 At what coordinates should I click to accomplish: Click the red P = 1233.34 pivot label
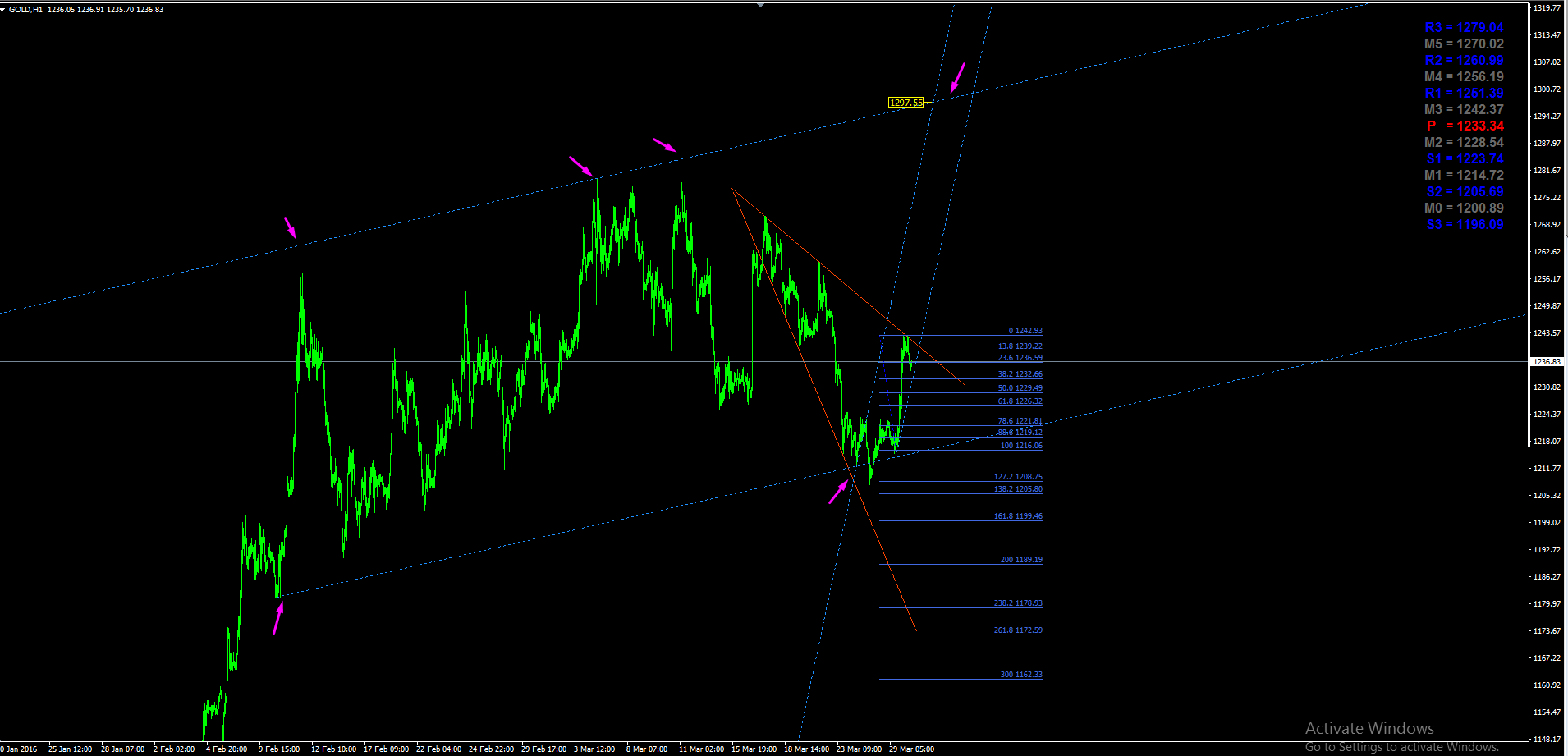(x=1465, y=126)
